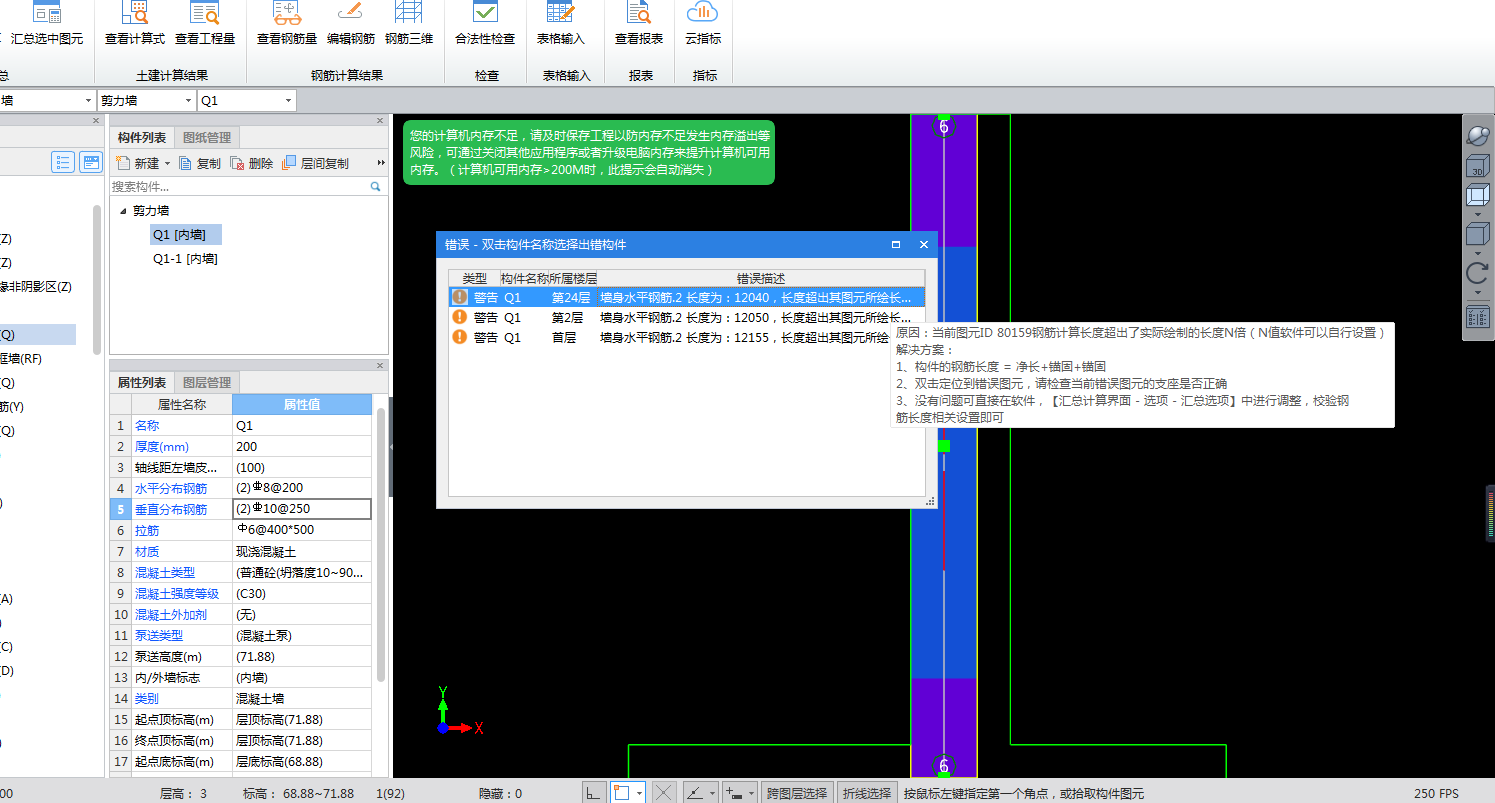Click 复制 copy component button
This screenshot has width=1495, height=803.
[x=200, y=163]
